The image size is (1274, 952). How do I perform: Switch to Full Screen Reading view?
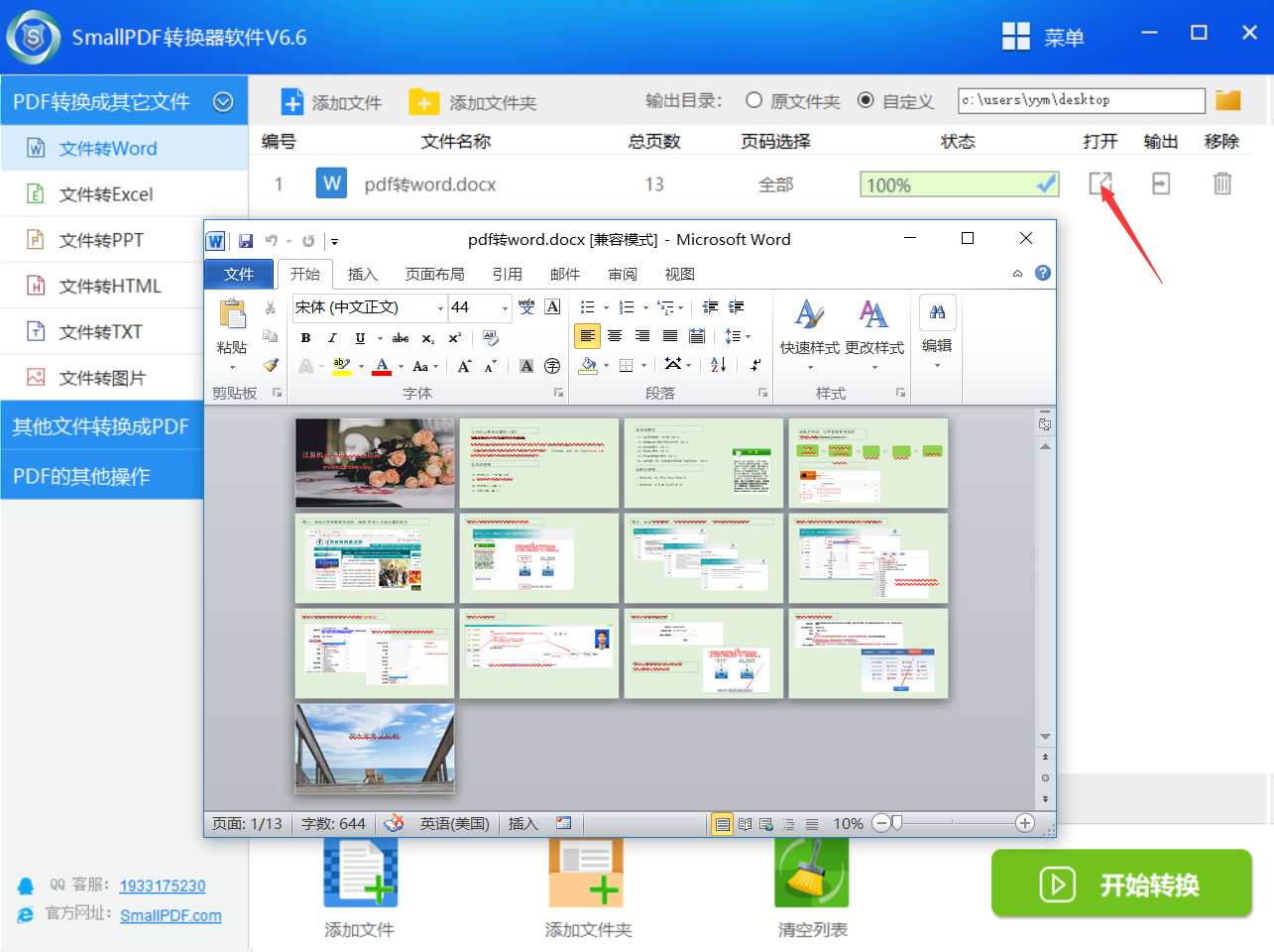(x=745, y=824)
